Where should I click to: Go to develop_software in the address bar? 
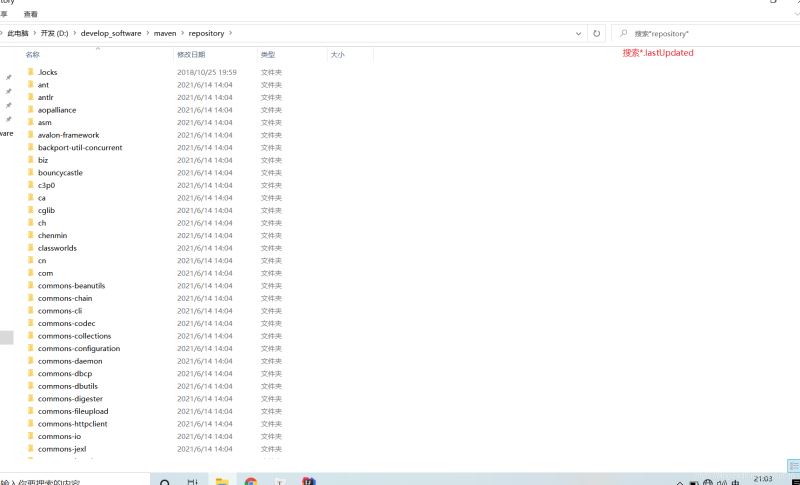coord(111,33)
